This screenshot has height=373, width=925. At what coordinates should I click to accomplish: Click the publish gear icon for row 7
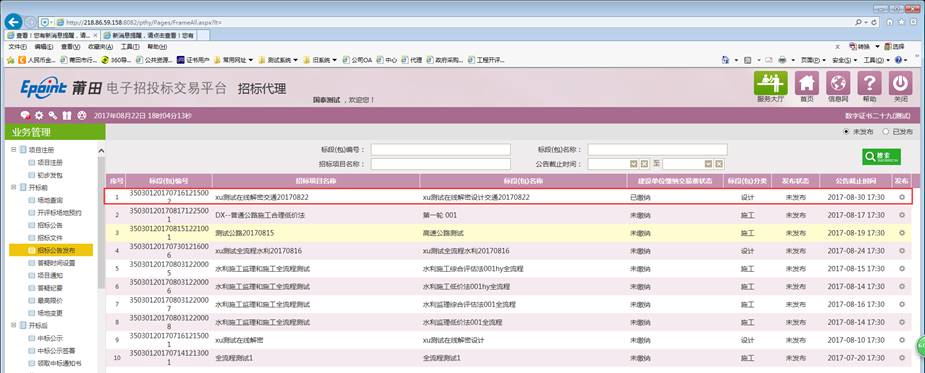pyautogui.click(x=901, y=305)
